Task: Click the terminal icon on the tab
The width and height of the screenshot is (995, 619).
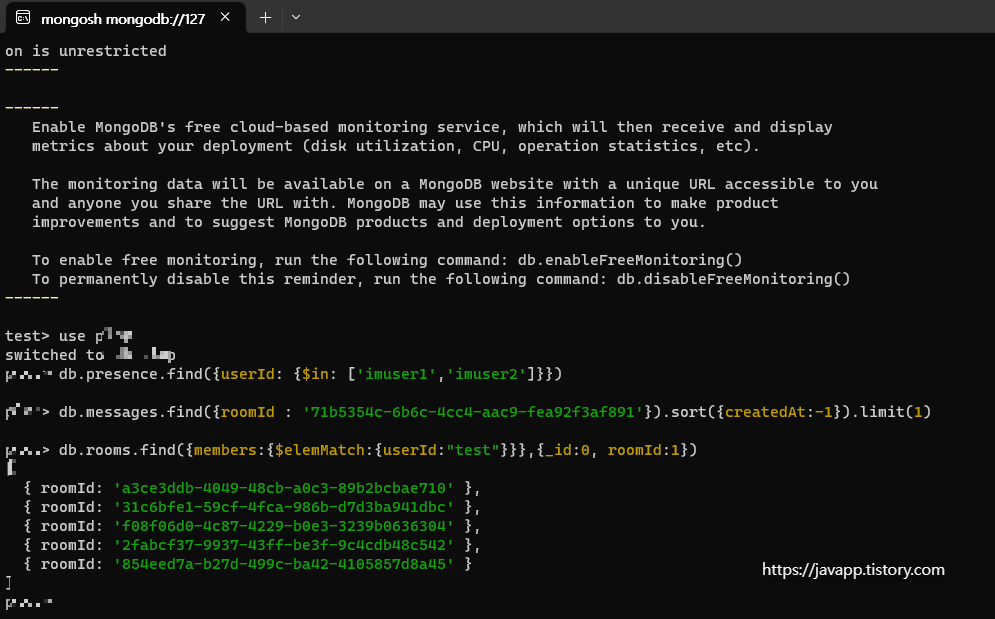Action: [x=23, y=18]
